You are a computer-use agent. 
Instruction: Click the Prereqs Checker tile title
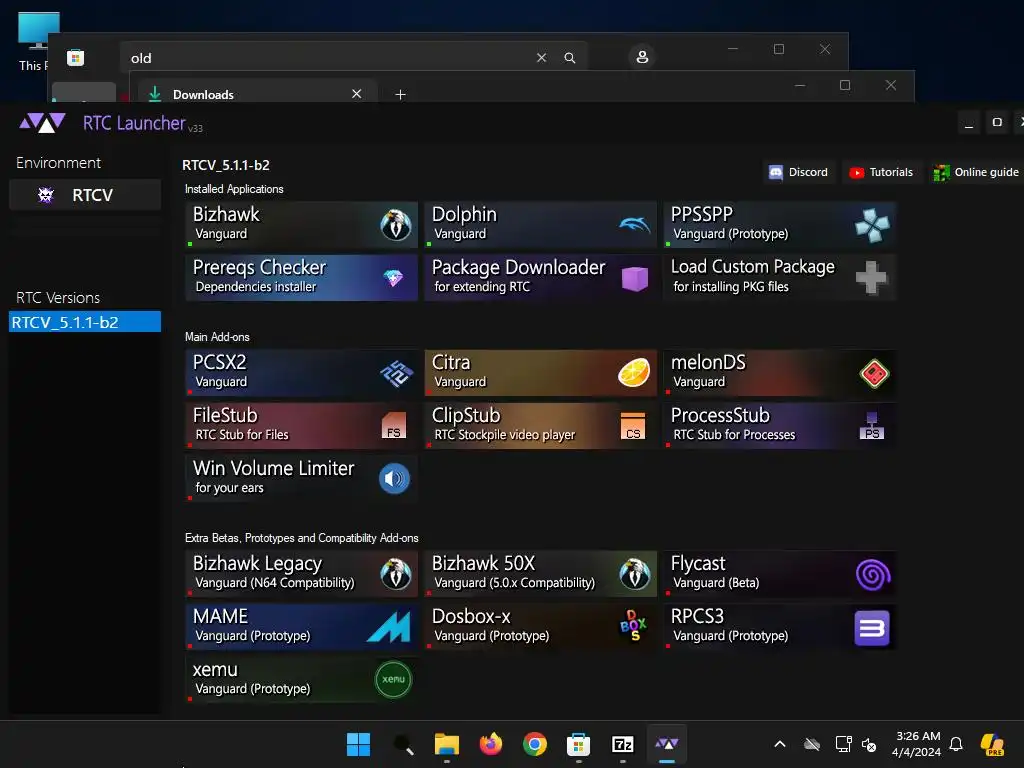point(259,267)
